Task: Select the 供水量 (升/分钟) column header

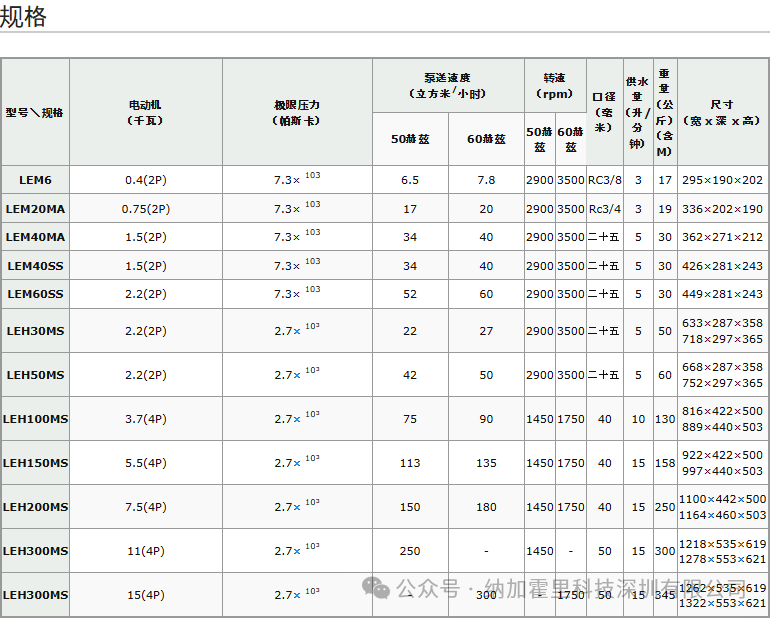Action: click(x=638, y=113)
